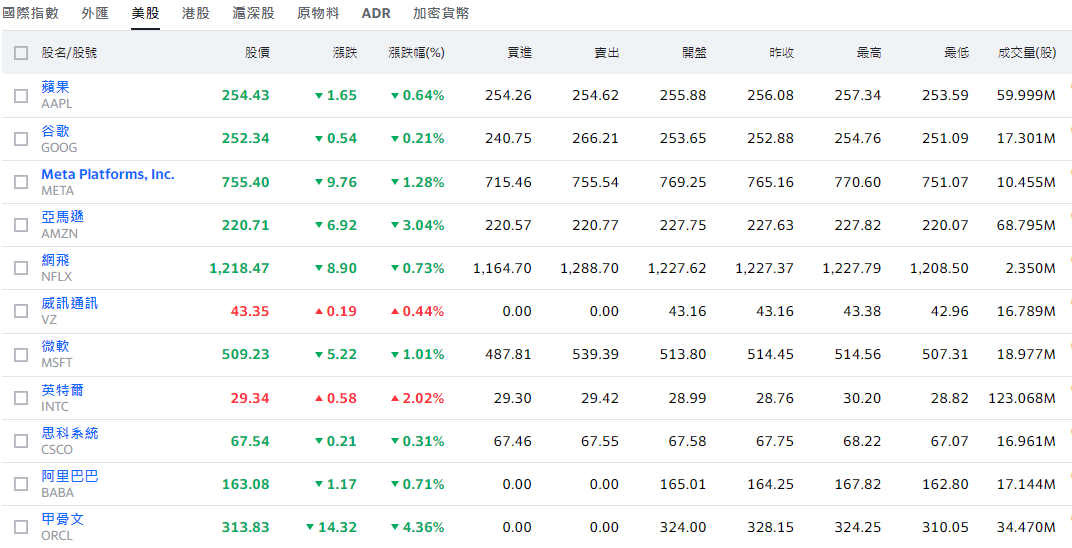This screenshot has width=1072, height=548.
Task: Open the 滬深股 tab
Action: (x=254, y=13)
